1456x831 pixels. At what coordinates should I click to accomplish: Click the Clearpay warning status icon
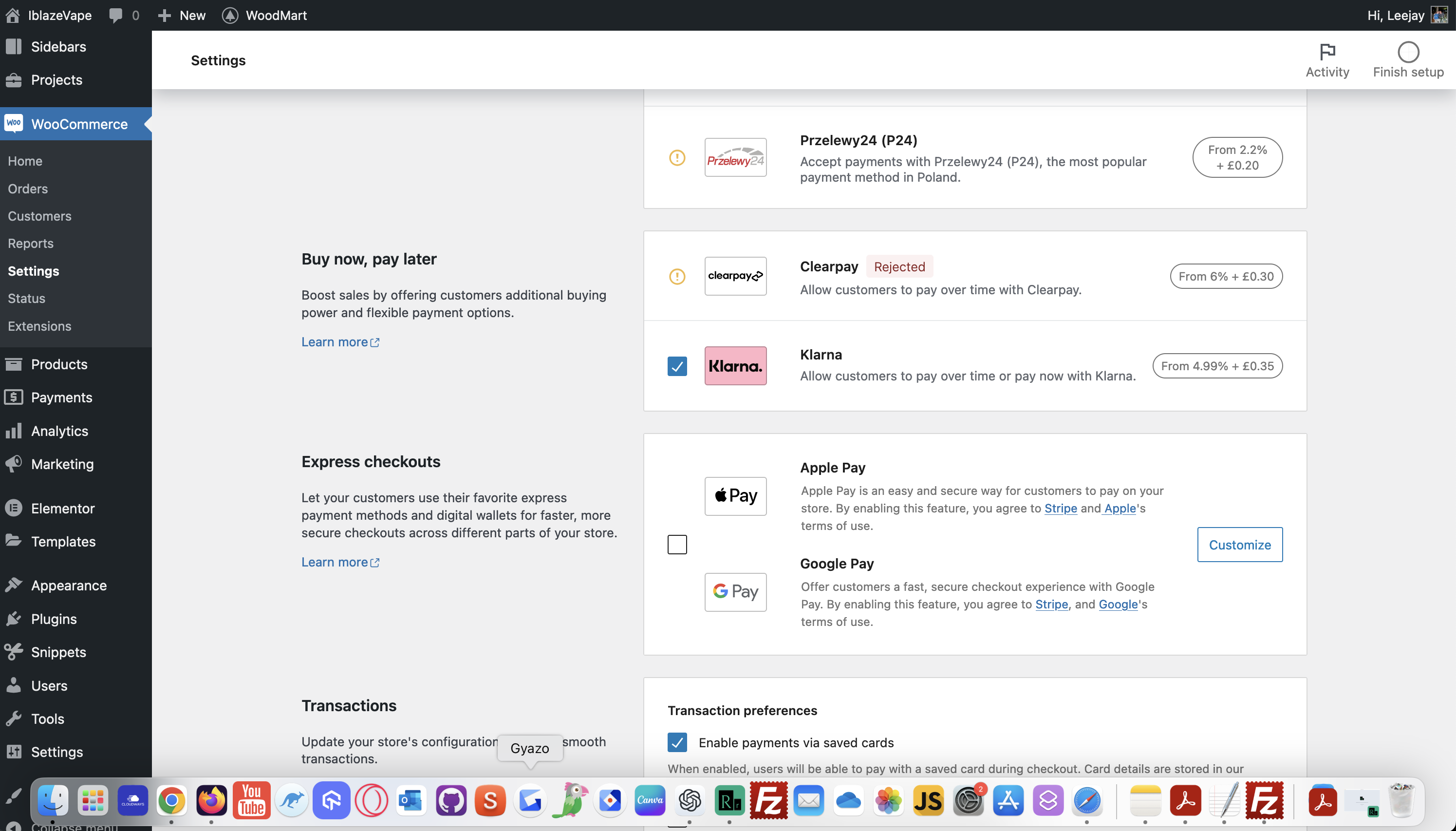pos(677,276)
